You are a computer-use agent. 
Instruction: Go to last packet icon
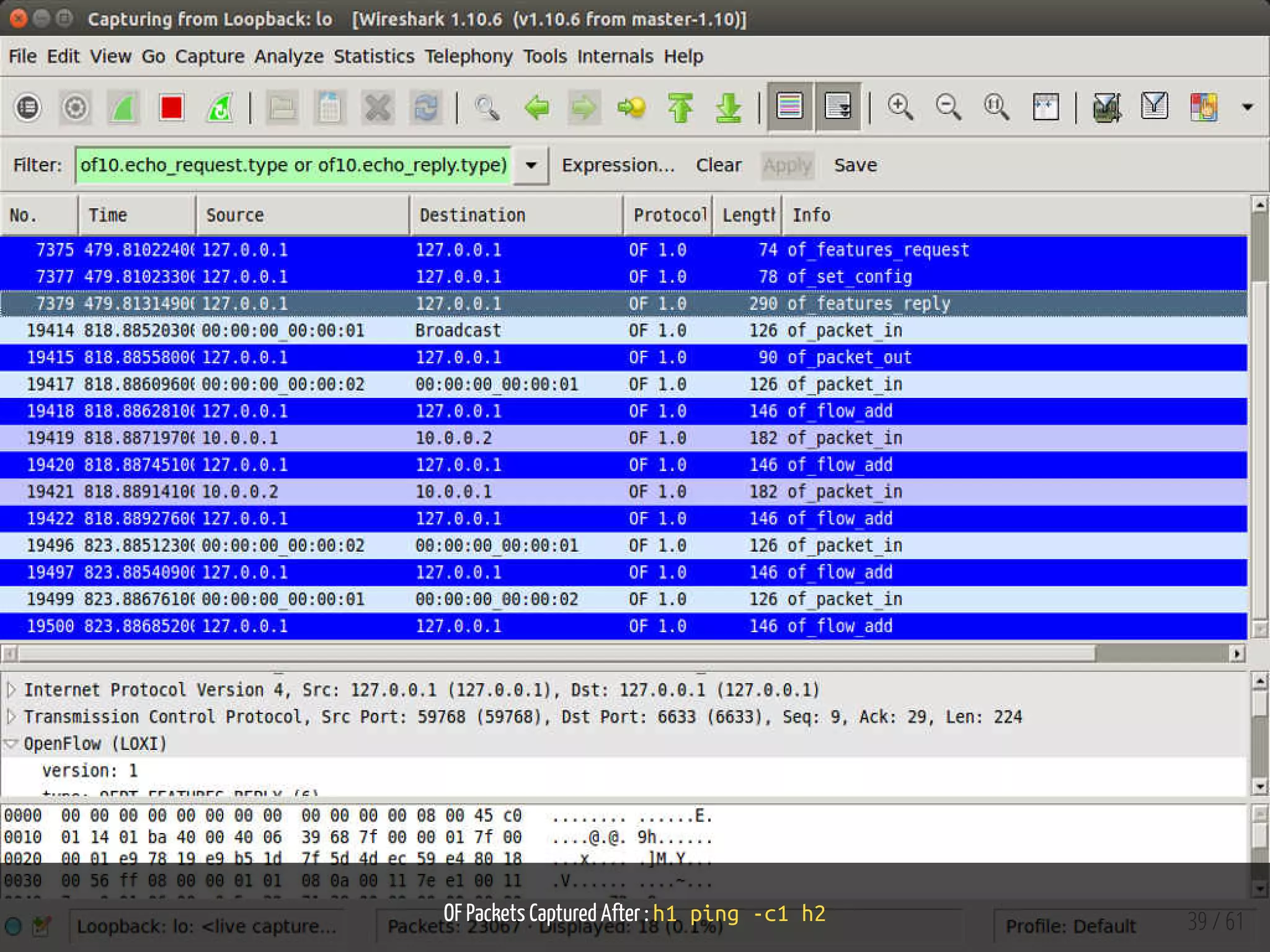(x=729, y=108)
